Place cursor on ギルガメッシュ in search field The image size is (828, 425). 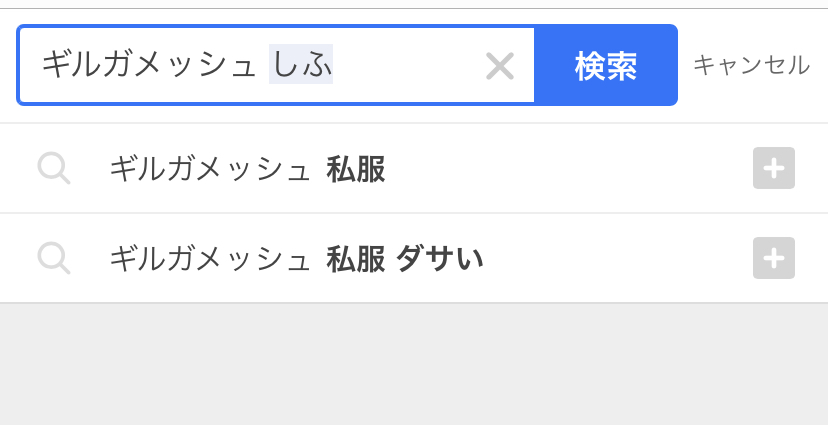point(148,66)
